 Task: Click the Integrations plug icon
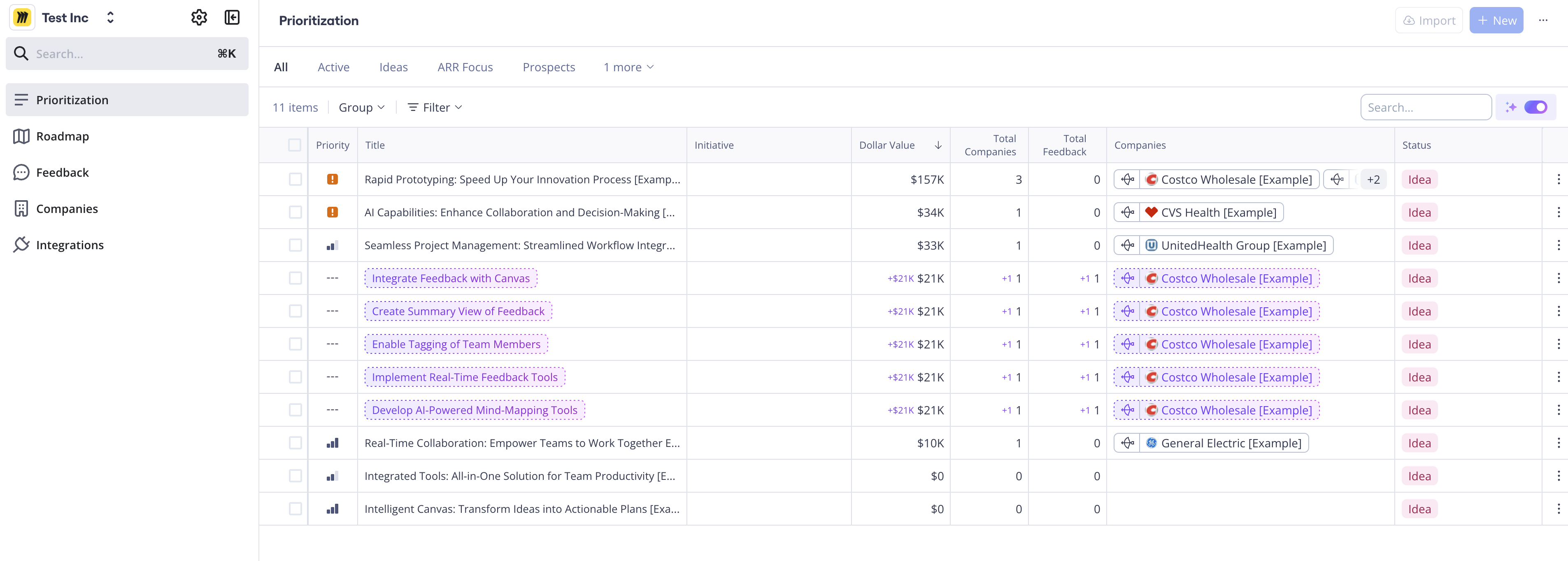(x=21, y=245)
